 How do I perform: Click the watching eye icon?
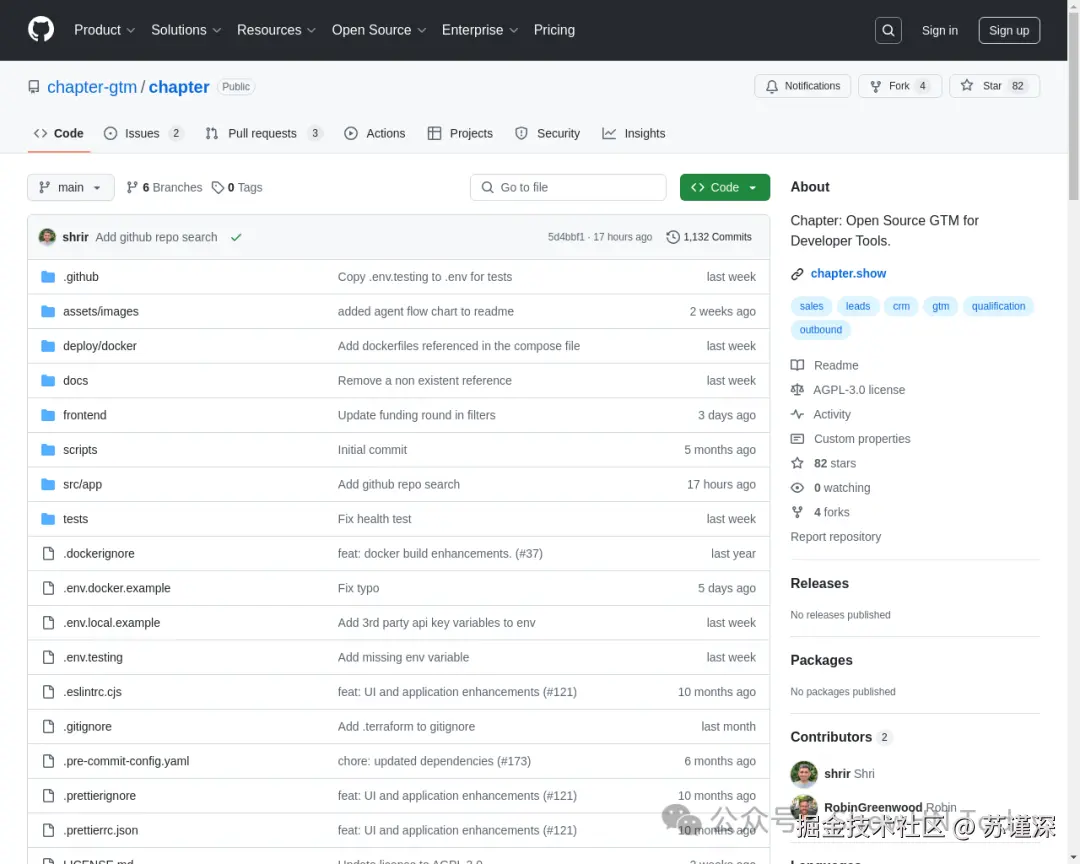click(x=797, y=488)
